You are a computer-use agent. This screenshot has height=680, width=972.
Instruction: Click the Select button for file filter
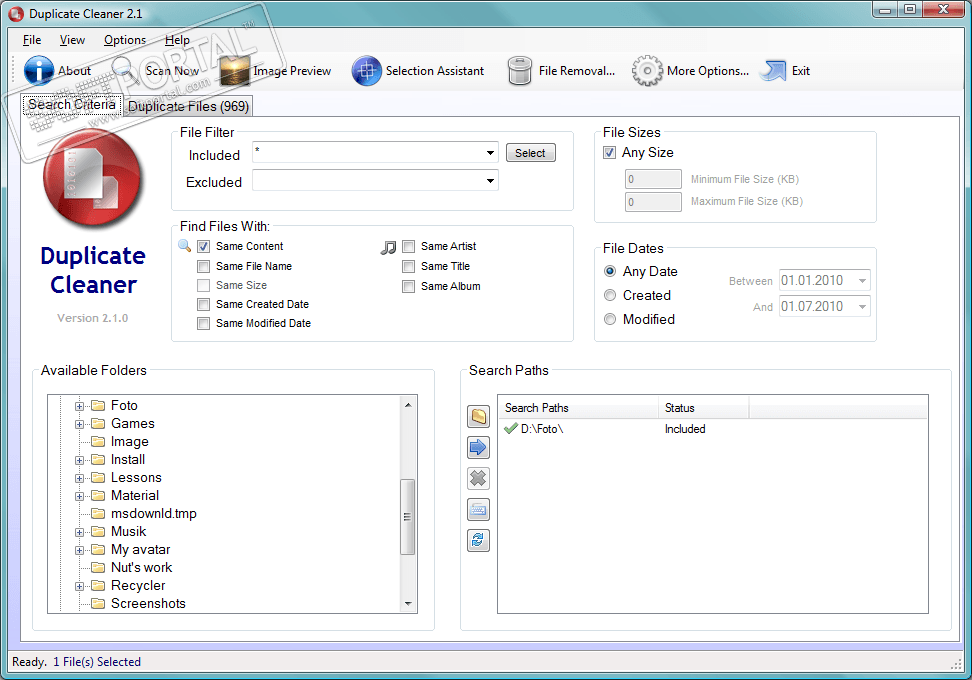[x=530, y=152]
